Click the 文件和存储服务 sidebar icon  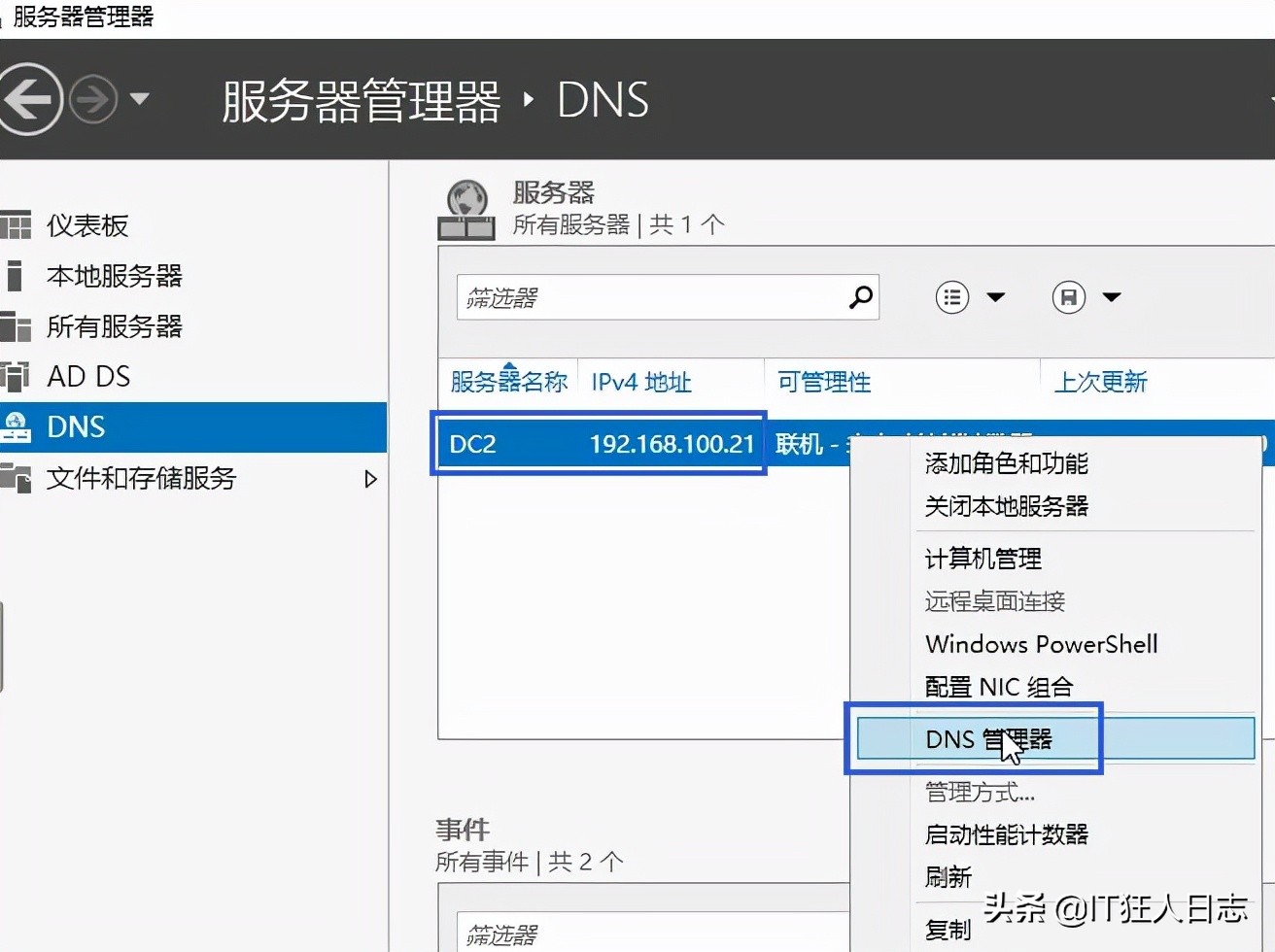pyautogui.click(x=17, y=478)
